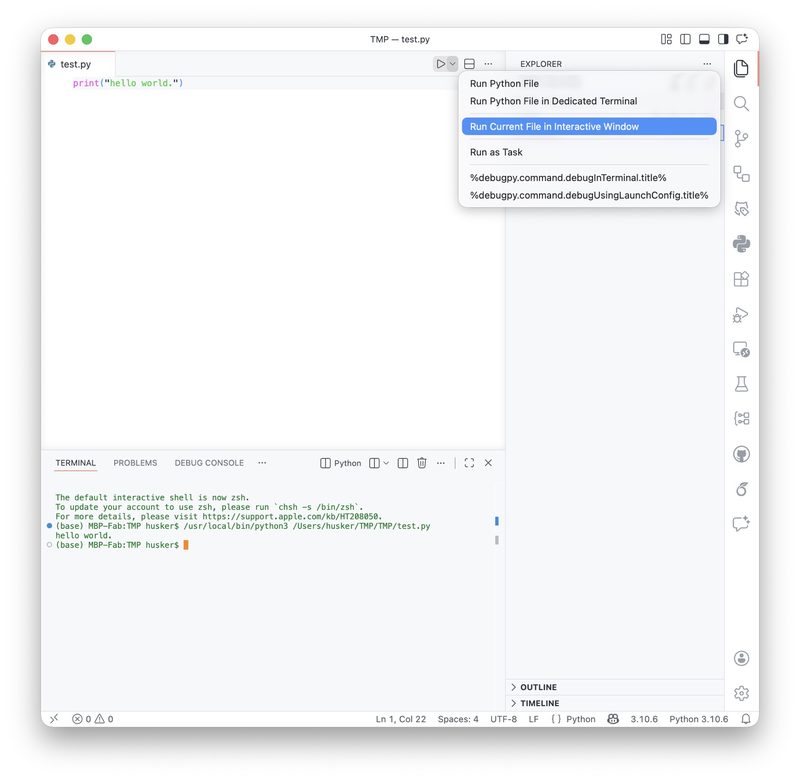Choose Run Current File in Interactive Window
The width and height of the screenshot is (800, 781).
click(589, 127)
